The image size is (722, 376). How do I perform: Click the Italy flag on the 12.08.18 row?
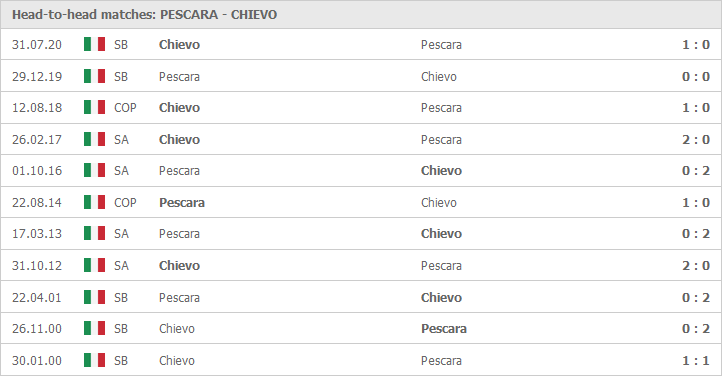94,107
